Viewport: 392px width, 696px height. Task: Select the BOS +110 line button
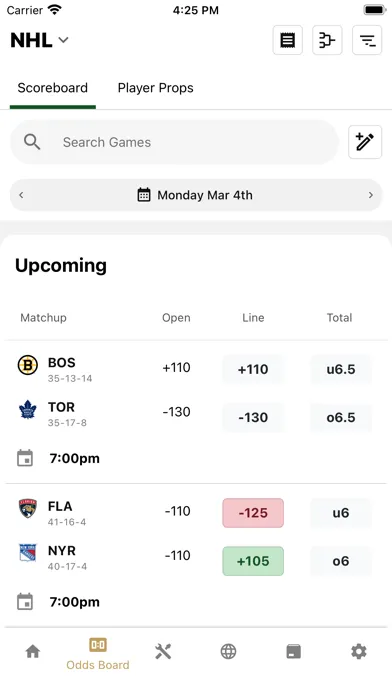point(253,369)
